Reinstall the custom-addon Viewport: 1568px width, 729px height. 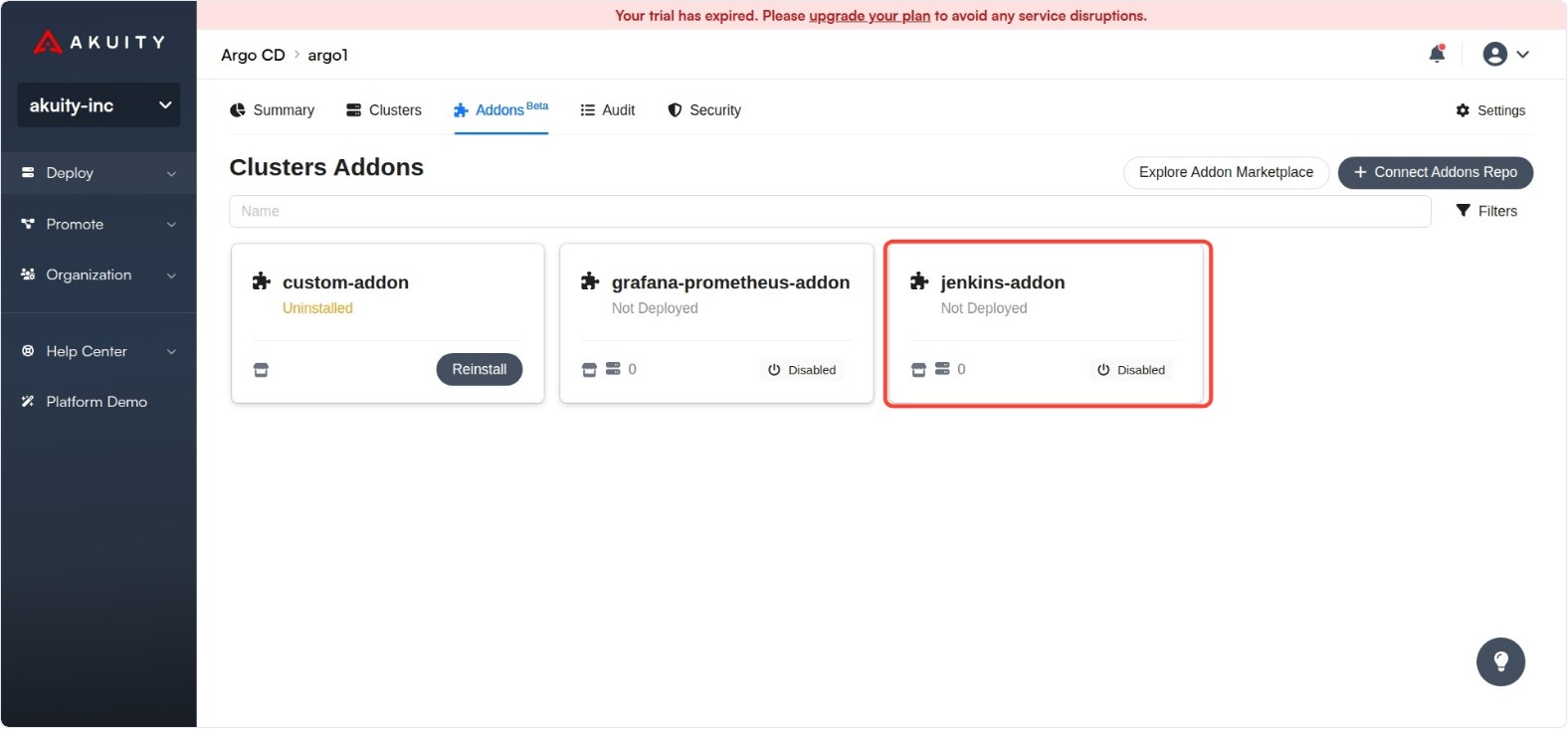tap(480, 369)
